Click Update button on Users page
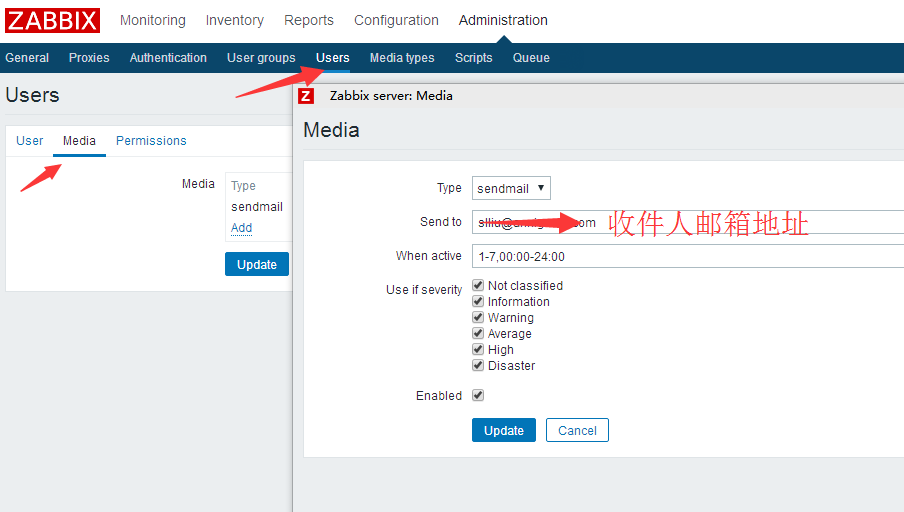The image size is (904, 512). [257, 264]
